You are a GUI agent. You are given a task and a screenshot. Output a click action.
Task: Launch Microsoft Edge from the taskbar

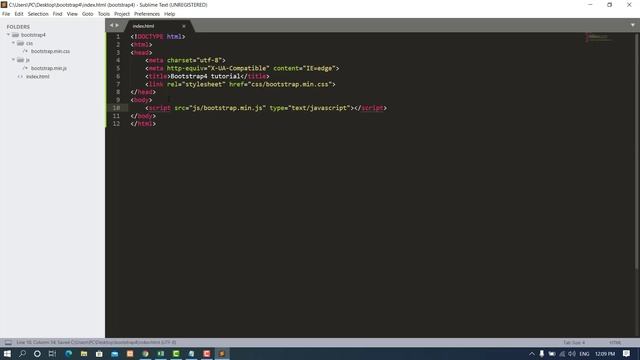click(68, 353)
